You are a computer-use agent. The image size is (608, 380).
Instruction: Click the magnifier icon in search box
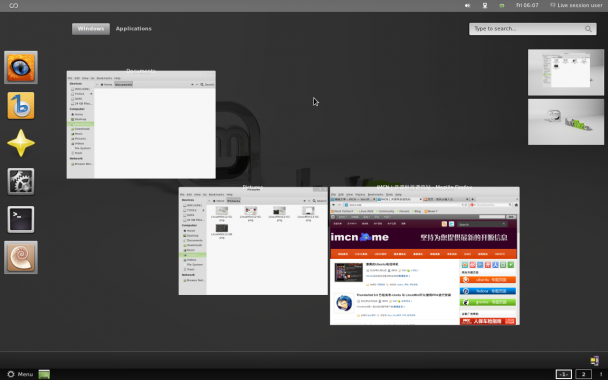coord(588,29)
